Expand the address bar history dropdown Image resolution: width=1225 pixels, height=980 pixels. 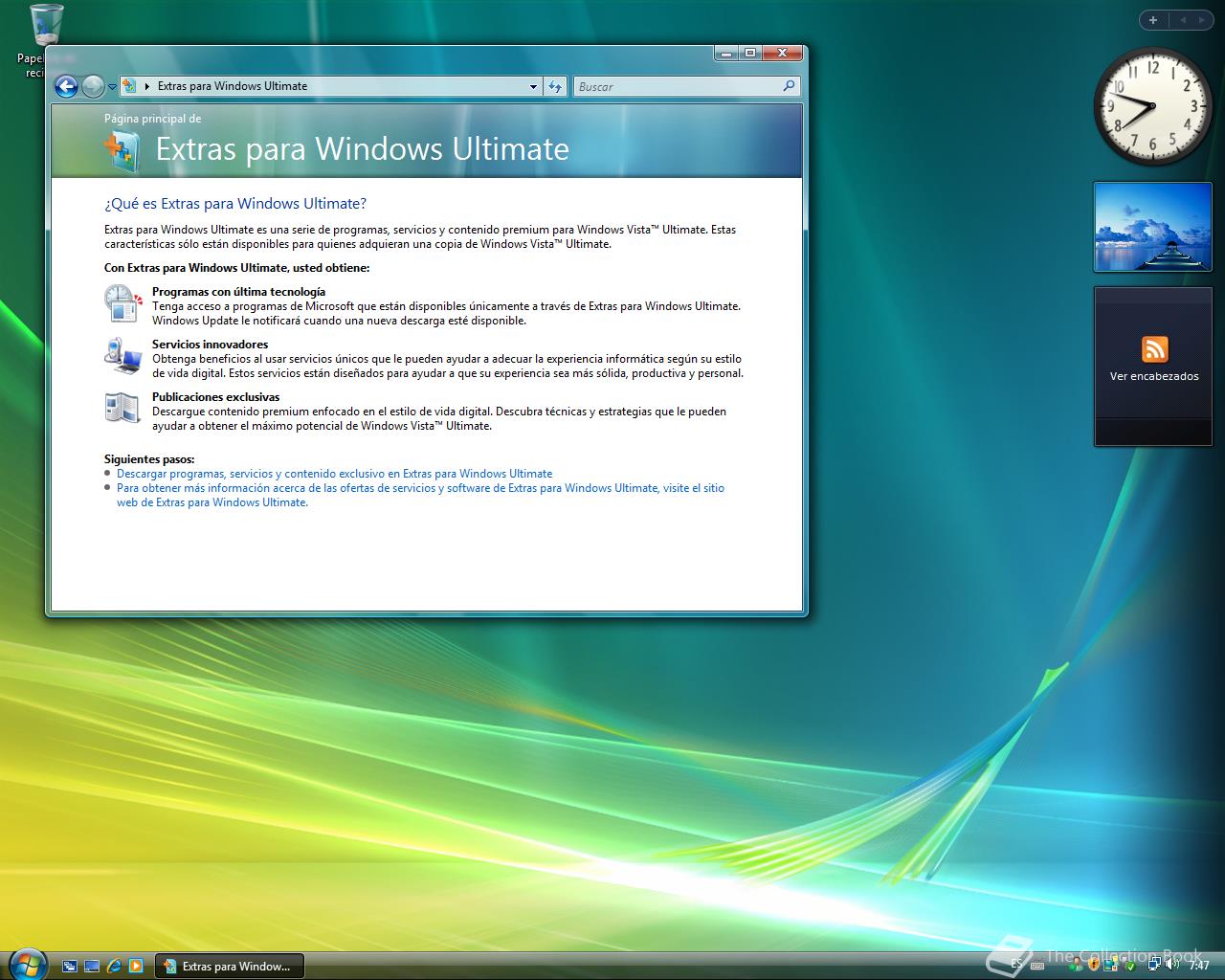click(533, 86)
